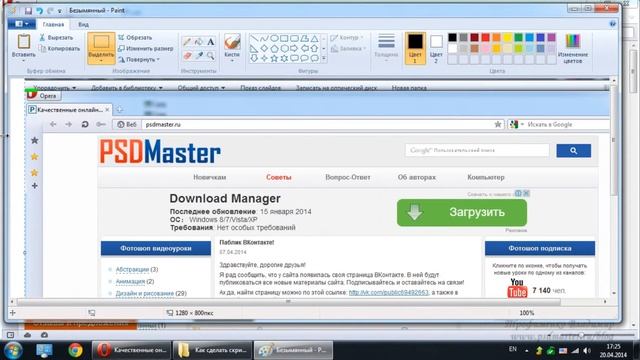Choose the isosceles triangle shape
The image size is (640, 360).
314,39
